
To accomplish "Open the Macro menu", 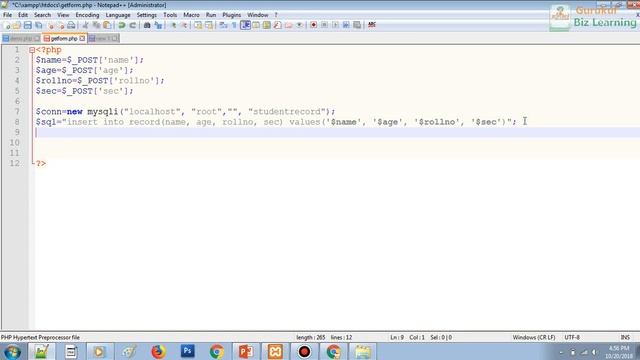I will 191,15.
